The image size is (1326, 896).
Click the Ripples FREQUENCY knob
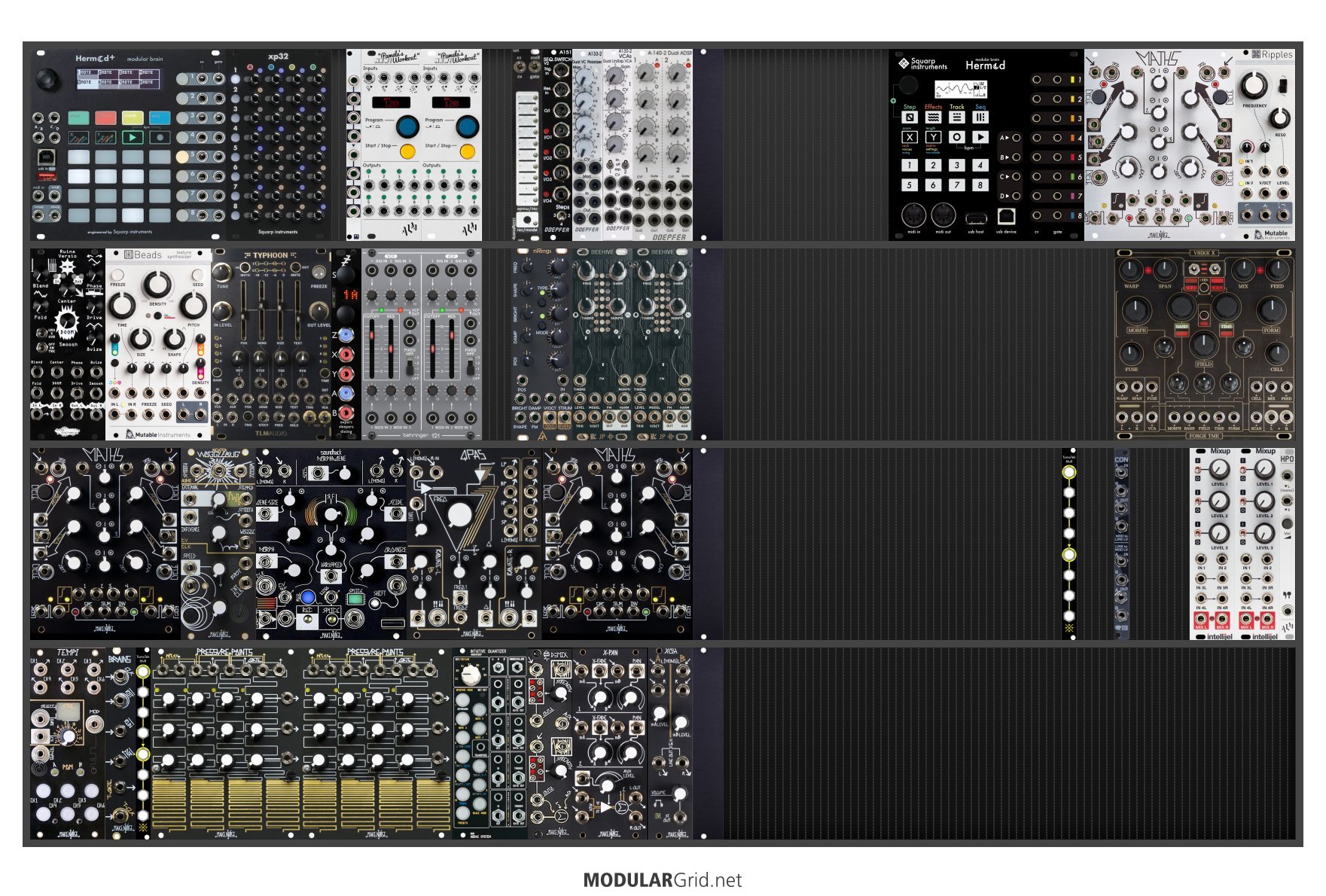(x=1254, y=84)
